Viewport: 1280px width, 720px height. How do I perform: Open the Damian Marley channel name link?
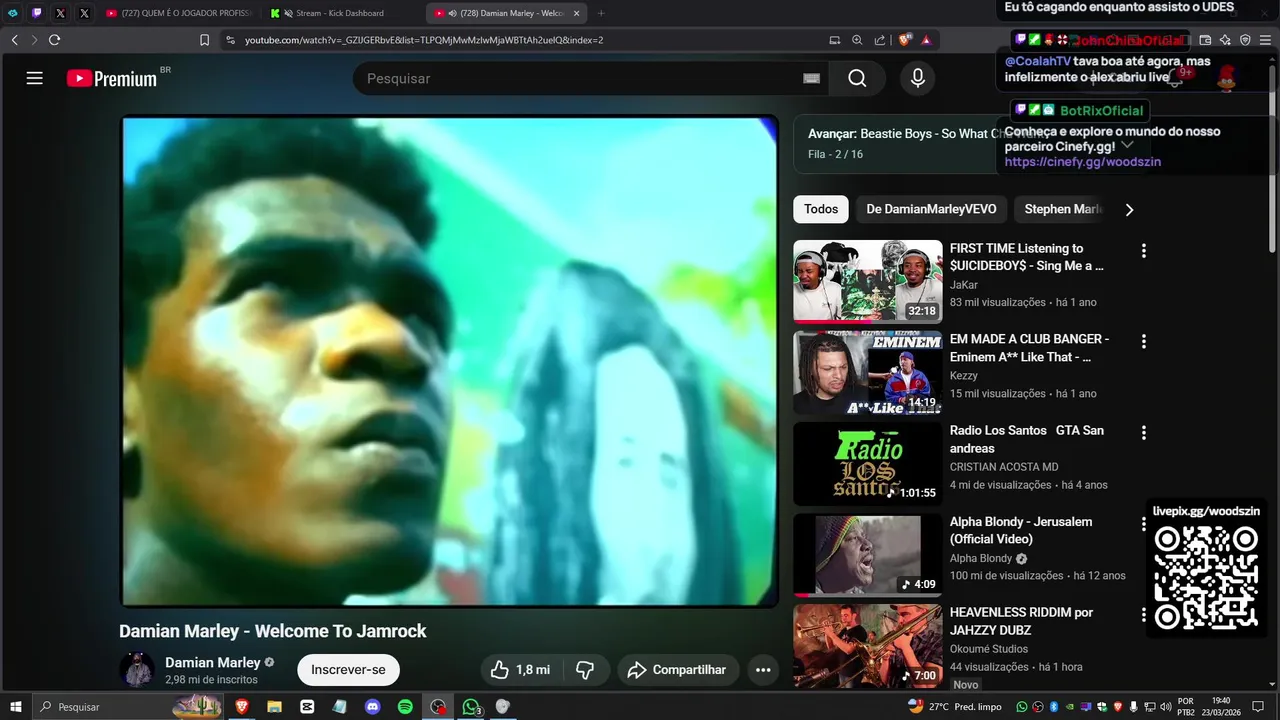click(x=212, y=662)
